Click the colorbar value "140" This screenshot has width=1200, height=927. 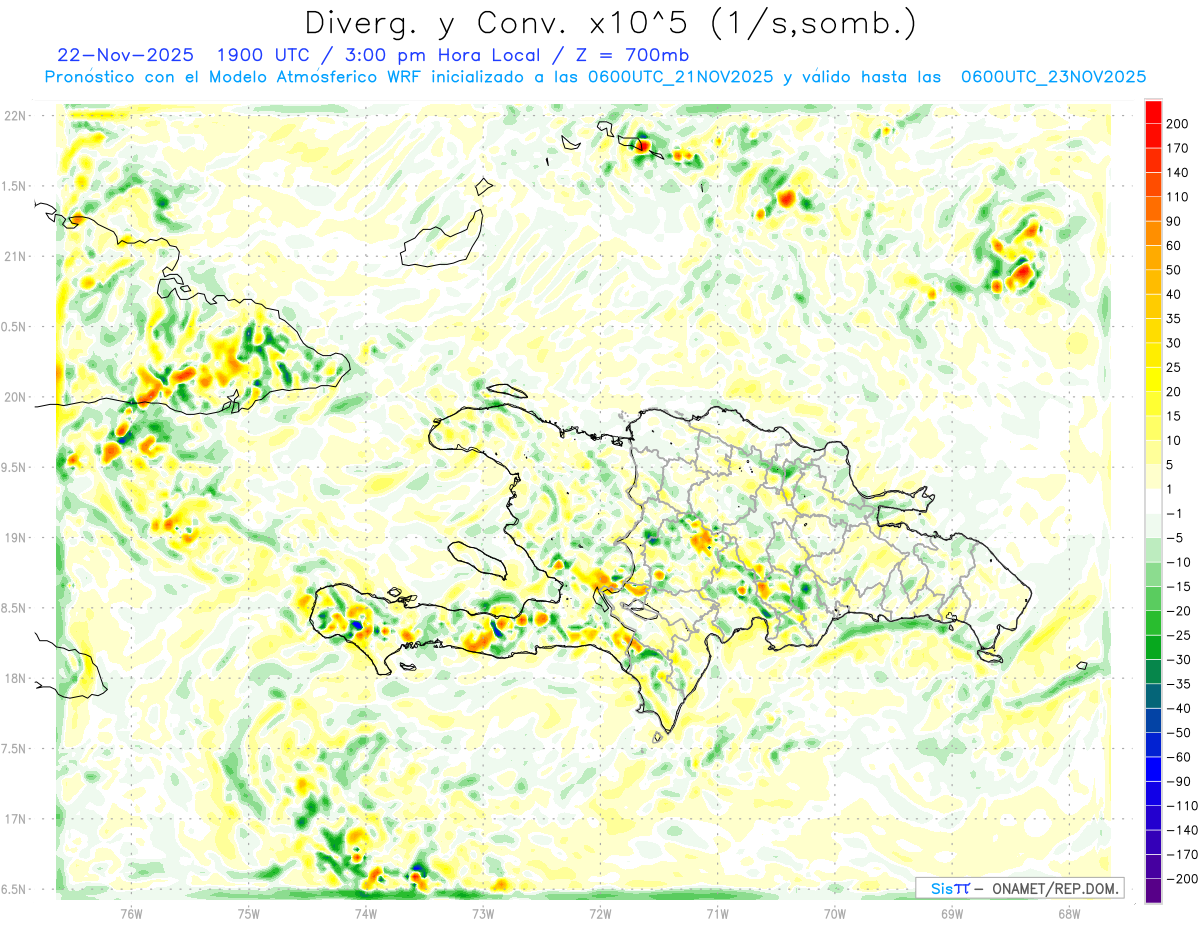1177,172
